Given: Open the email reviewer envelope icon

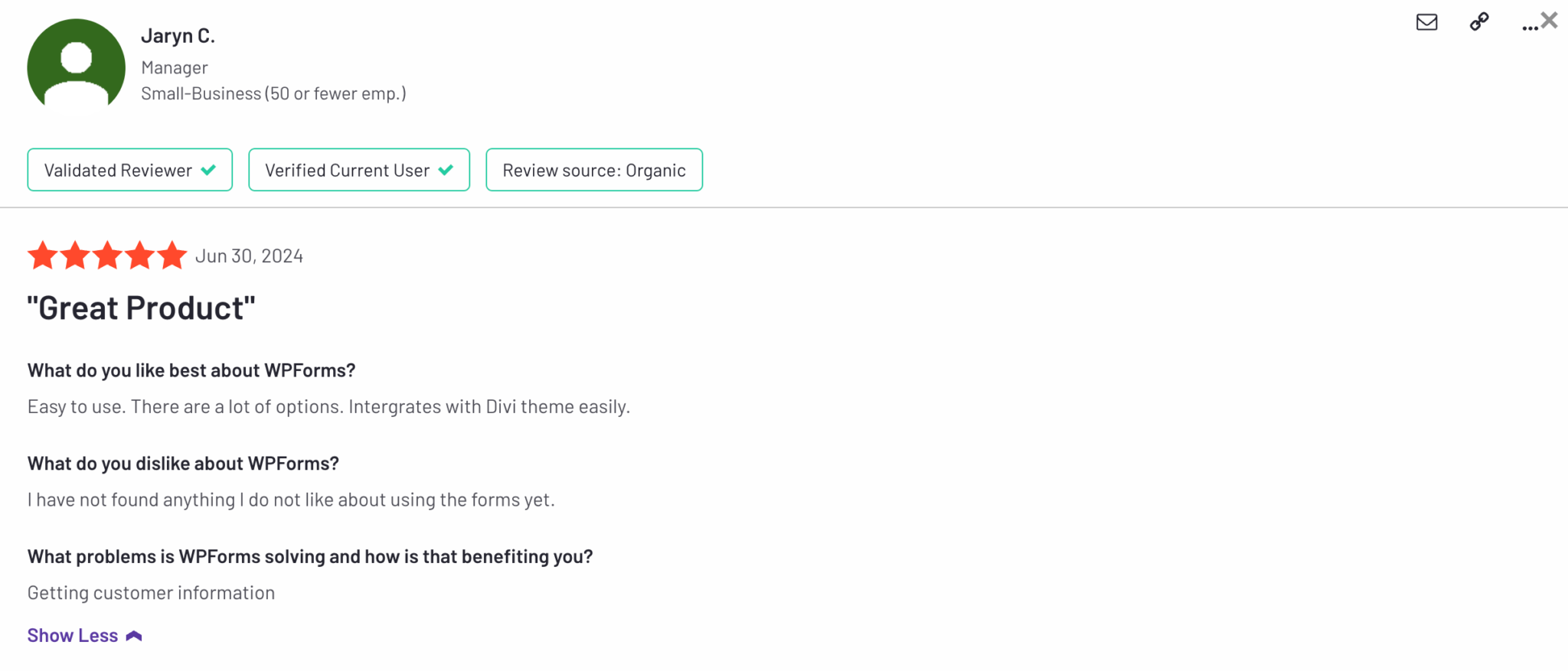Looking at the screenshot, I should click(1426, 23).
